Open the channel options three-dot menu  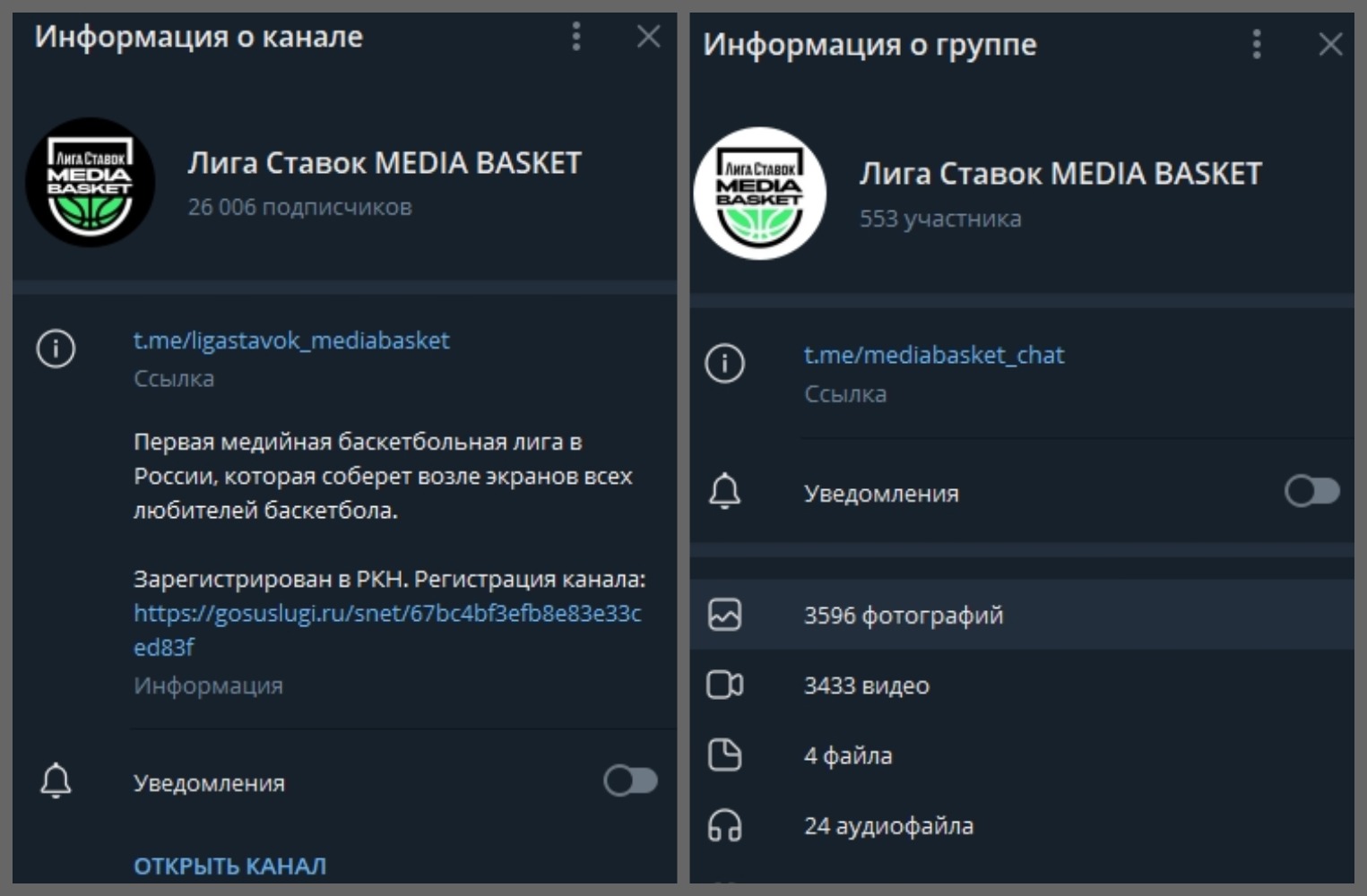[x=576, y=37]
